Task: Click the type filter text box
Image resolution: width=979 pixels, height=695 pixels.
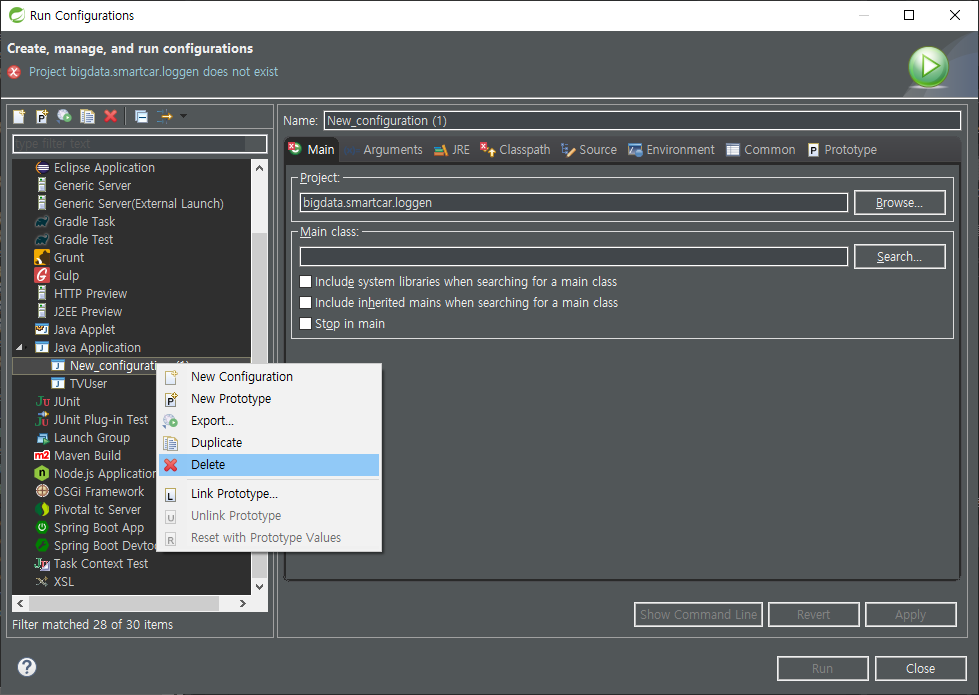Action: 140,144
